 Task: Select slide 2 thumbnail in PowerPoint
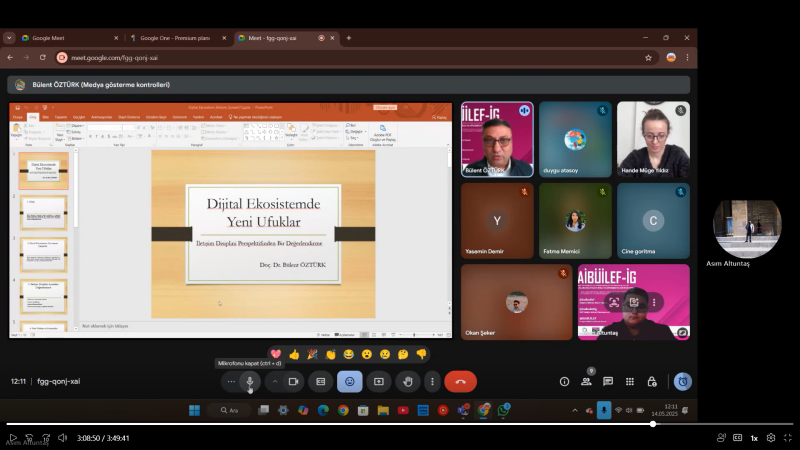[x=43, y=213]
